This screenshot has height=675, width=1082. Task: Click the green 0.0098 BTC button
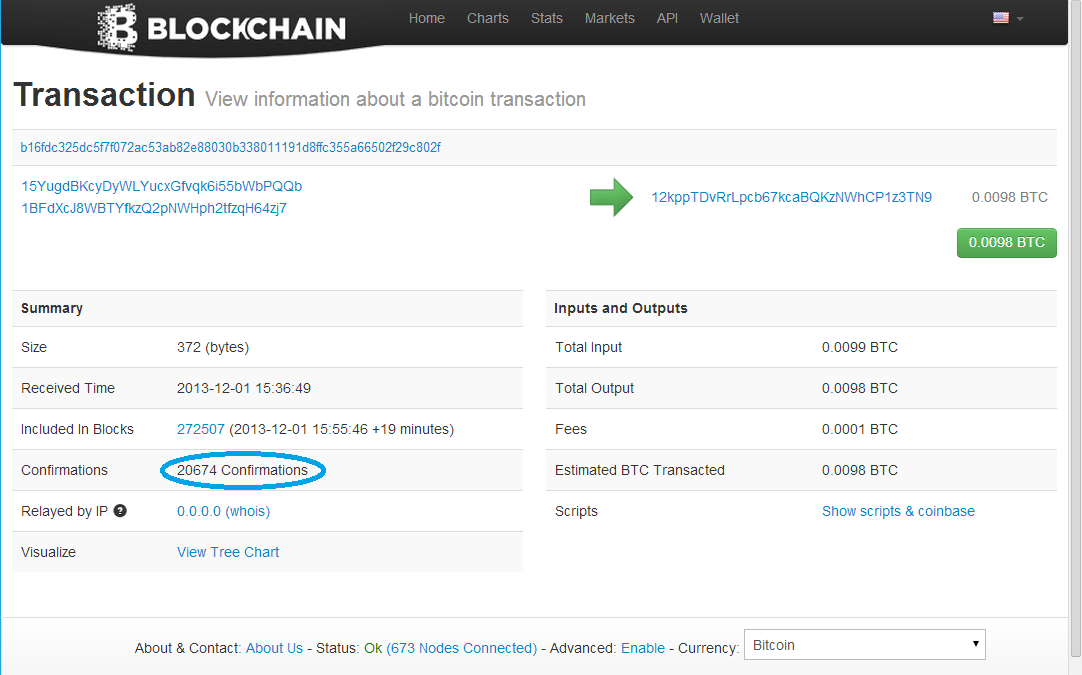pyautogui.click(x=1007, y=243)
